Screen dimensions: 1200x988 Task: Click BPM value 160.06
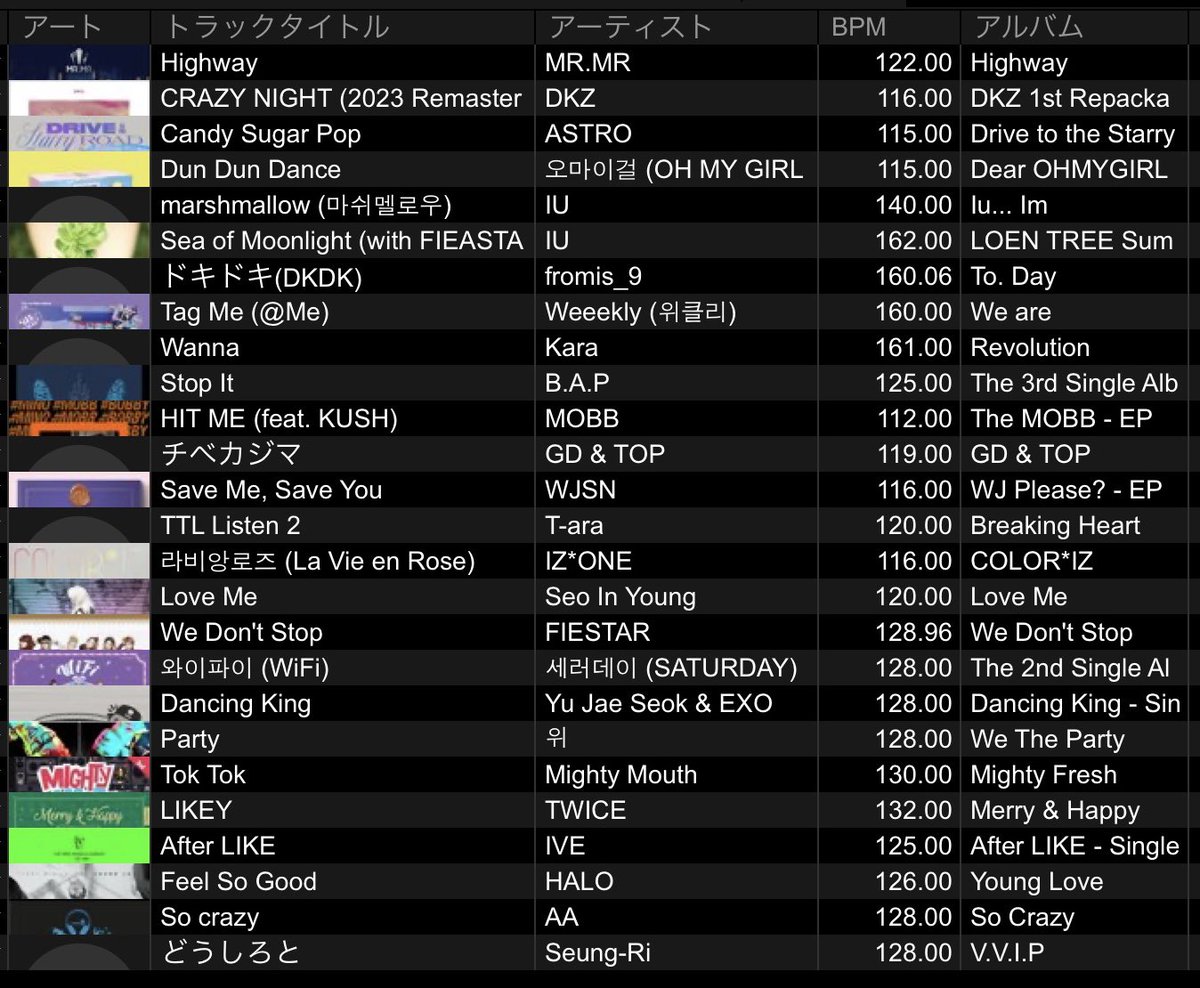coord(913,277)
